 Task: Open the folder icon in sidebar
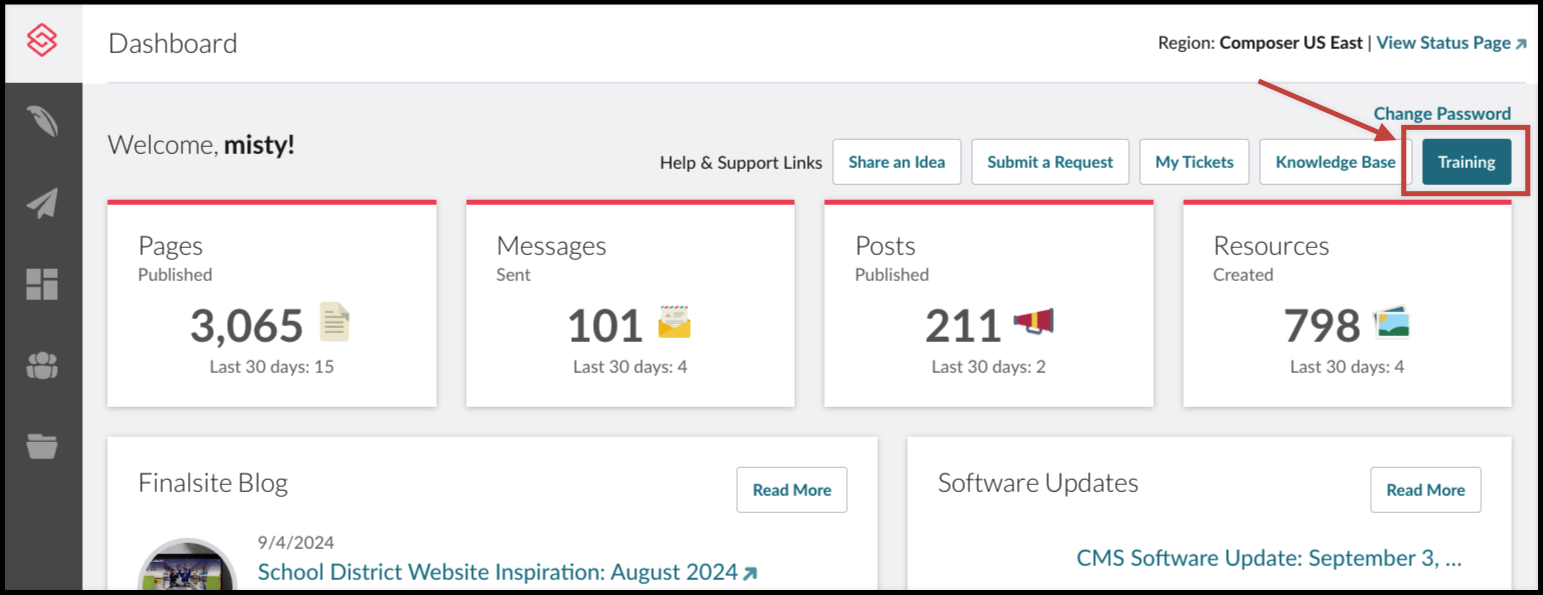coord(42,446)
